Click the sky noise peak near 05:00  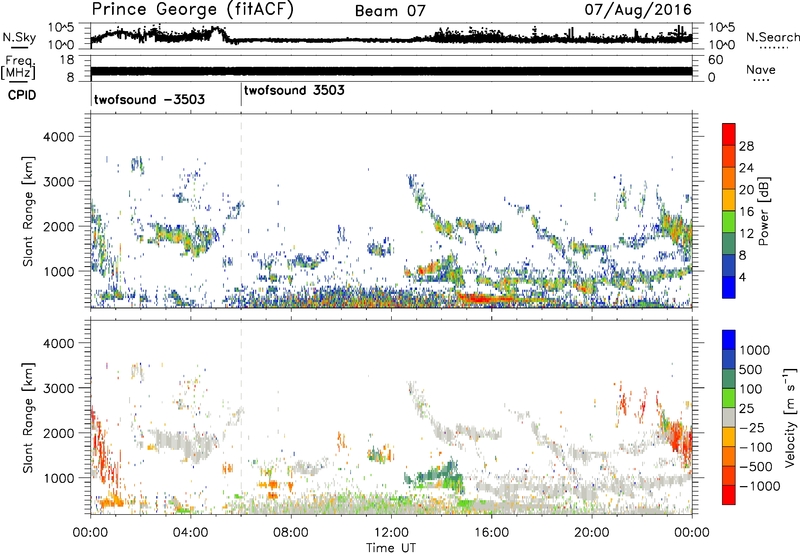[217, 30]
